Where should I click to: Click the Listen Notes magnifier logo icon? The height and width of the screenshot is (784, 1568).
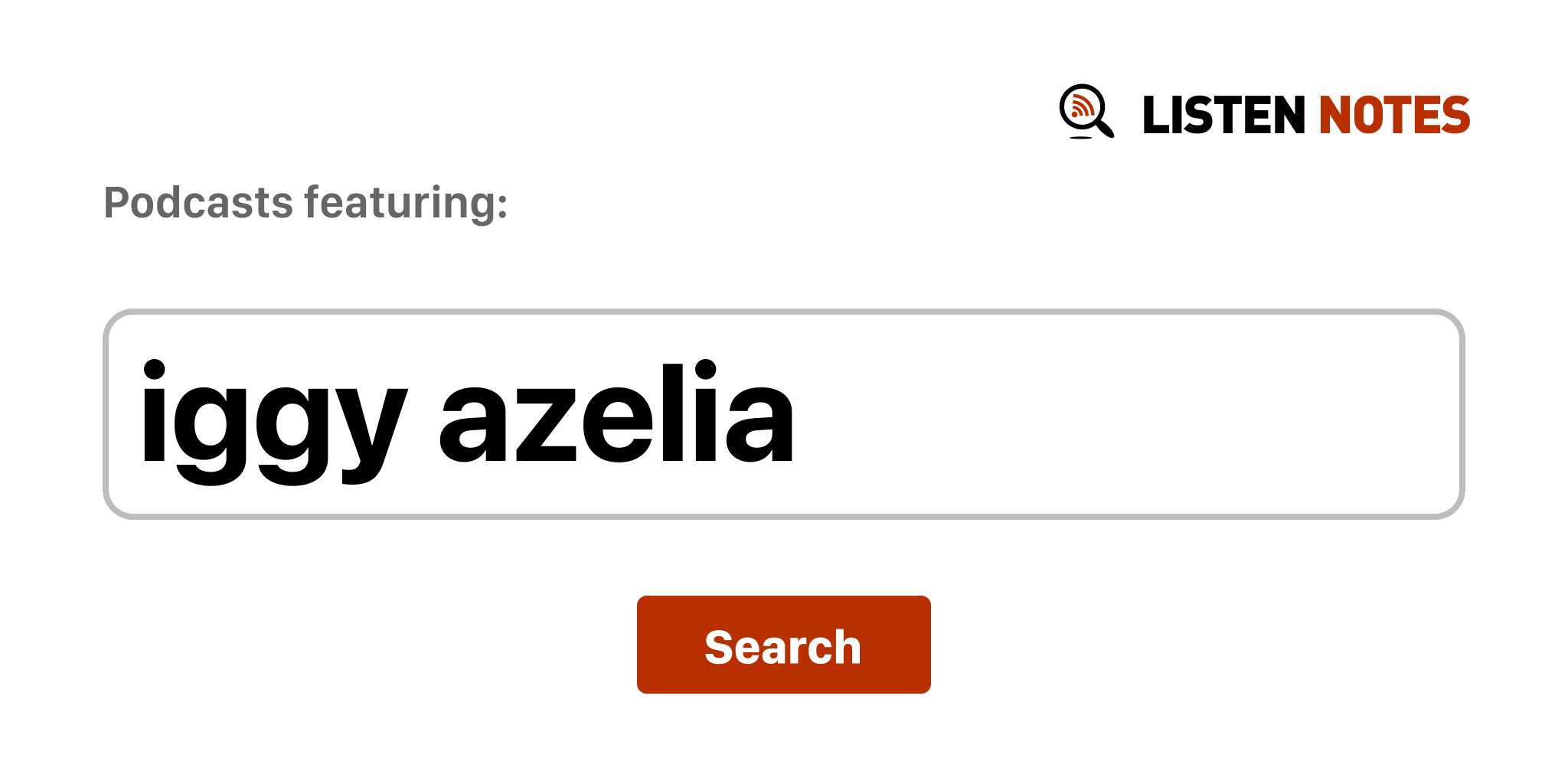coord(1086,111)
